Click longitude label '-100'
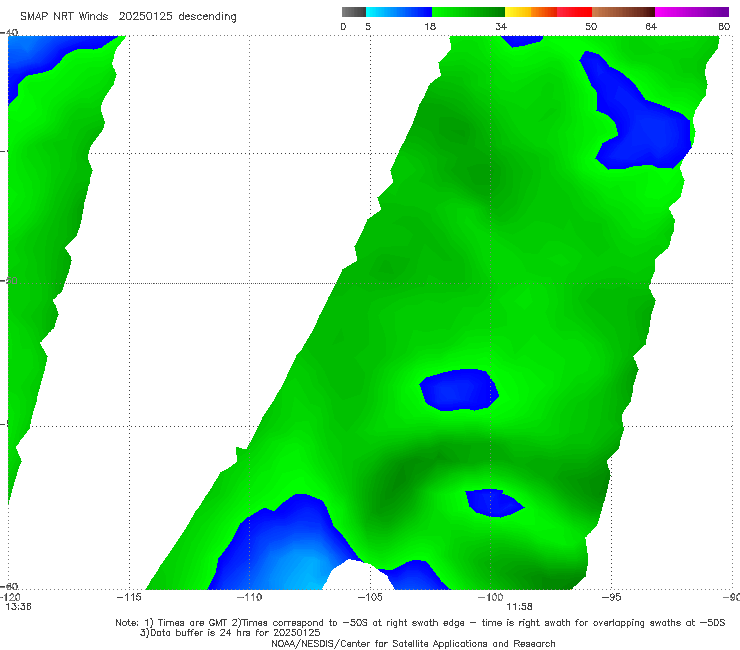 [x=490, y=597]
